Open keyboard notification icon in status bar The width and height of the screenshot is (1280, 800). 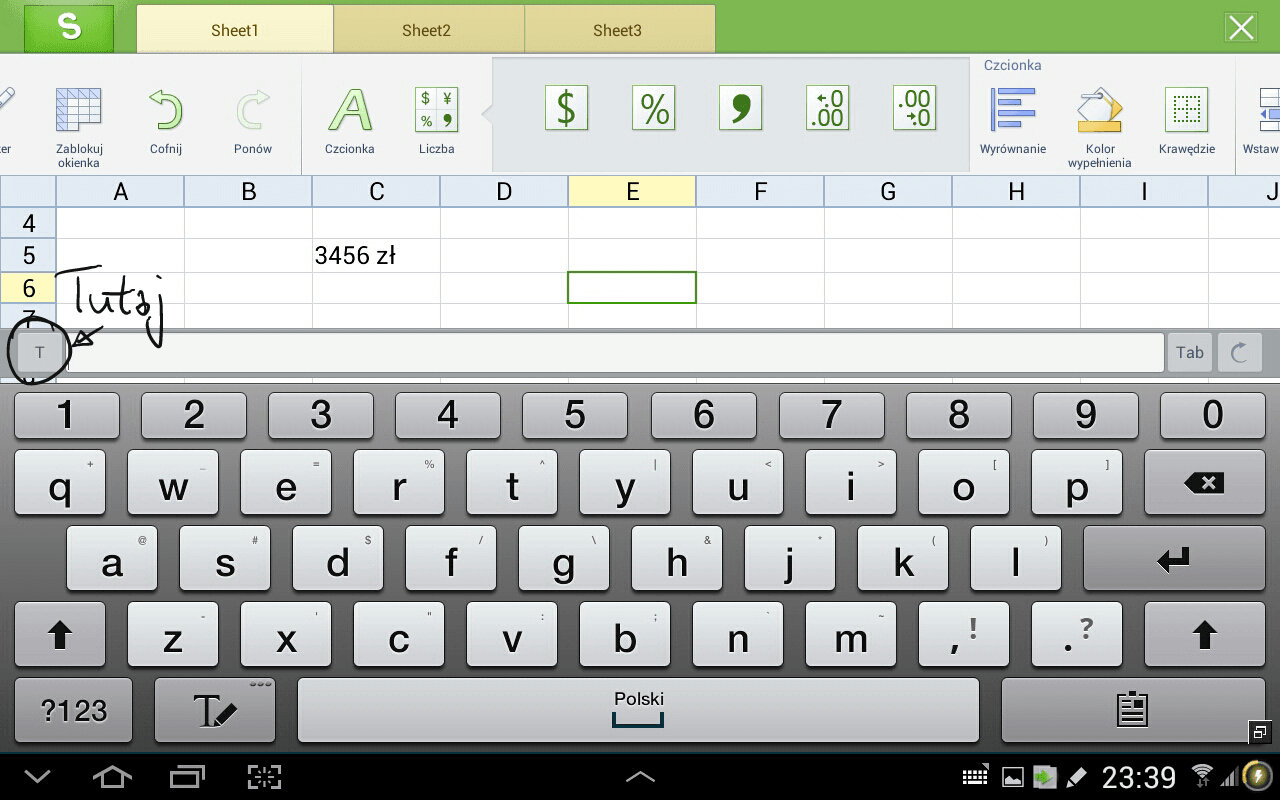(x=974, y=777)
